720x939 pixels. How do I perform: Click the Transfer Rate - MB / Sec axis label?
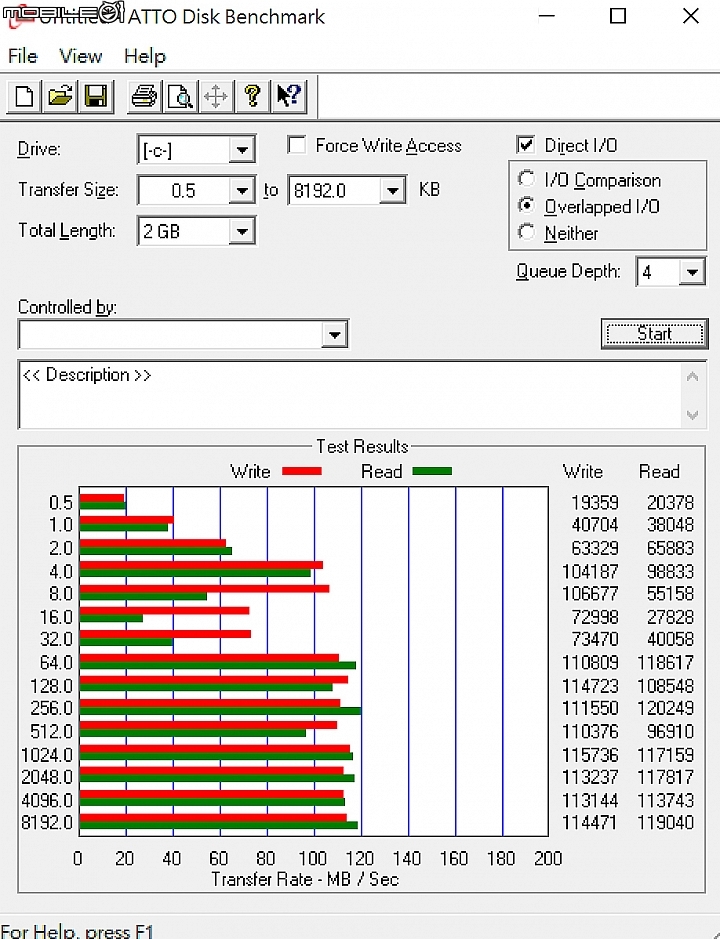point(305,879)
